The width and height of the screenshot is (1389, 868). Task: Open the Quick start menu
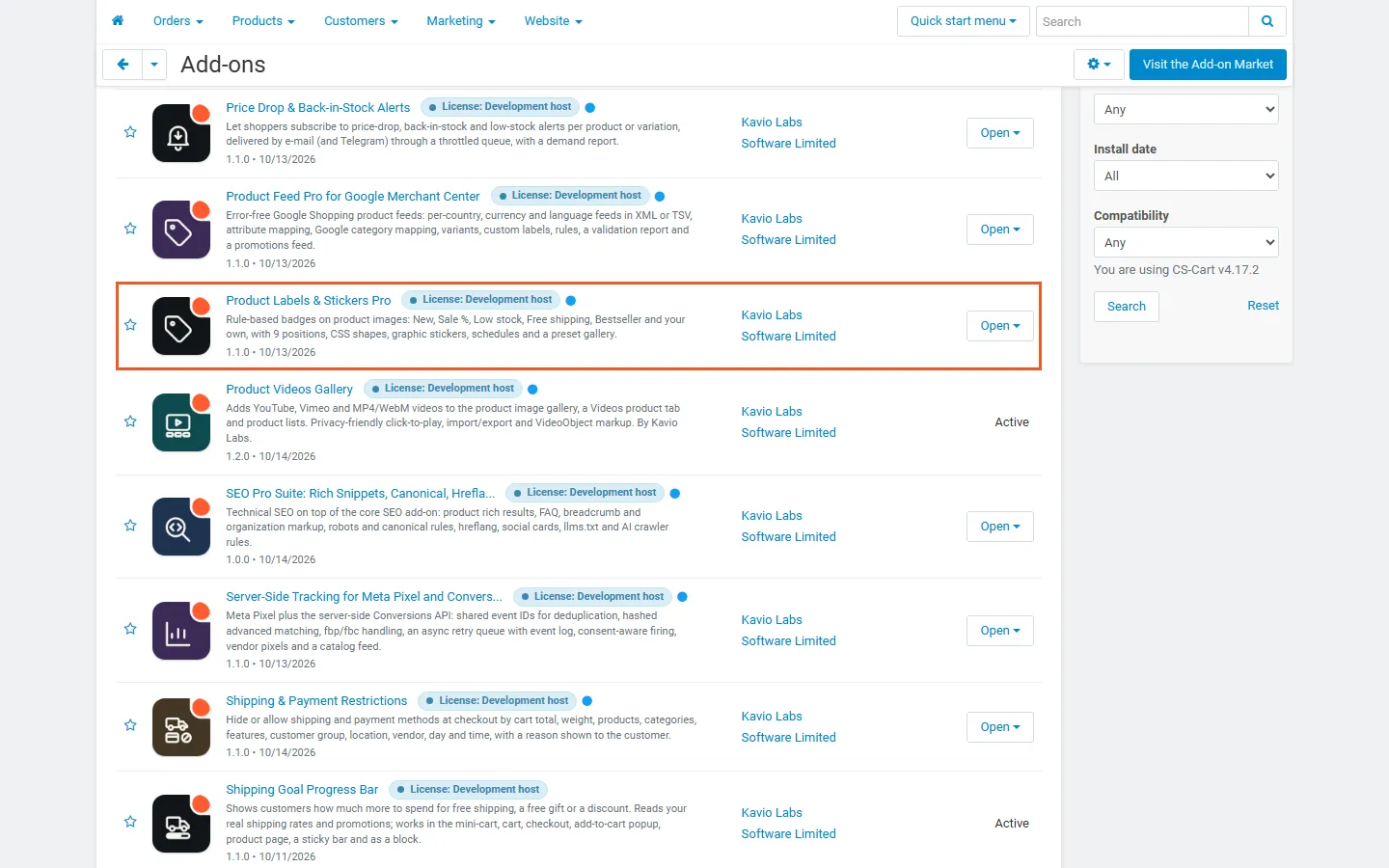[x=963, y=21]
